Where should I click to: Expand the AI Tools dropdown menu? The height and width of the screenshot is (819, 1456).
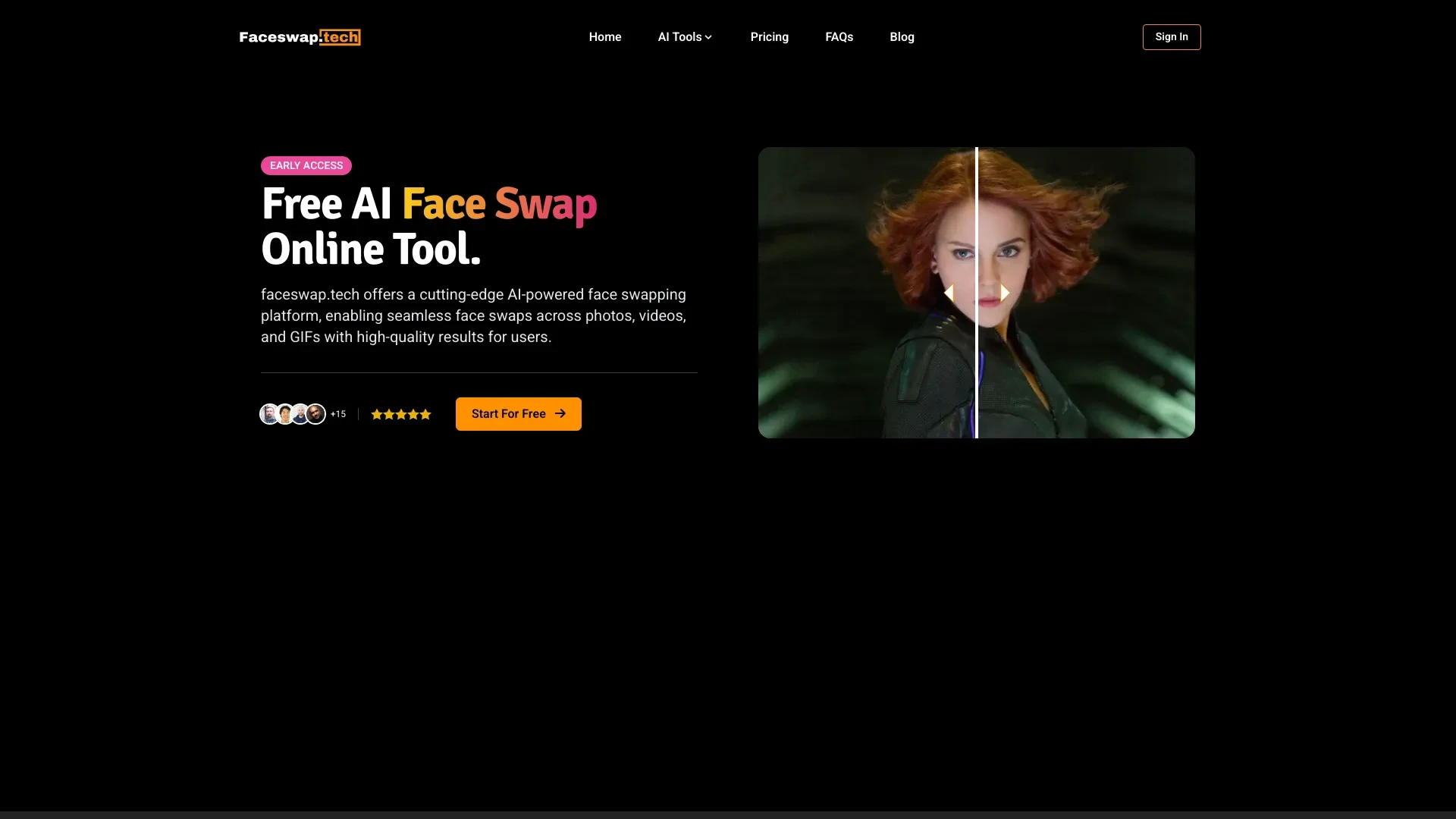pos(685,37)
